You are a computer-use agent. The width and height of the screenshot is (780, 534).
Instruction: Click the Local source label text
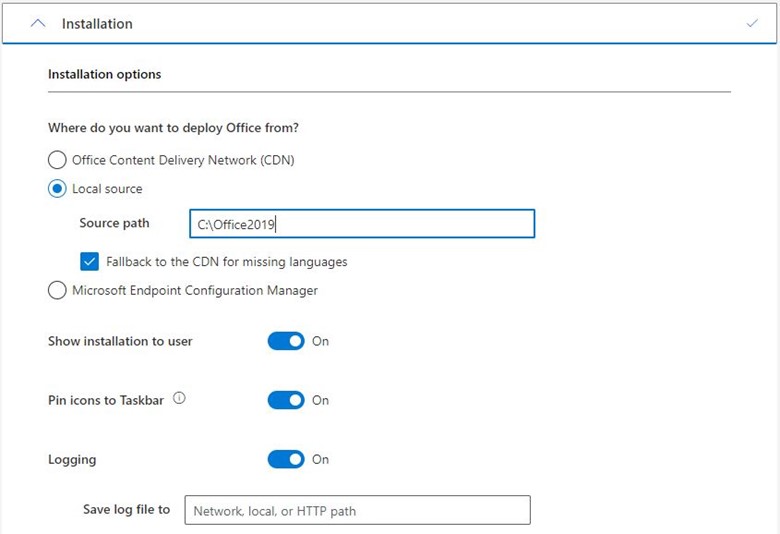[x=107, y=189]
